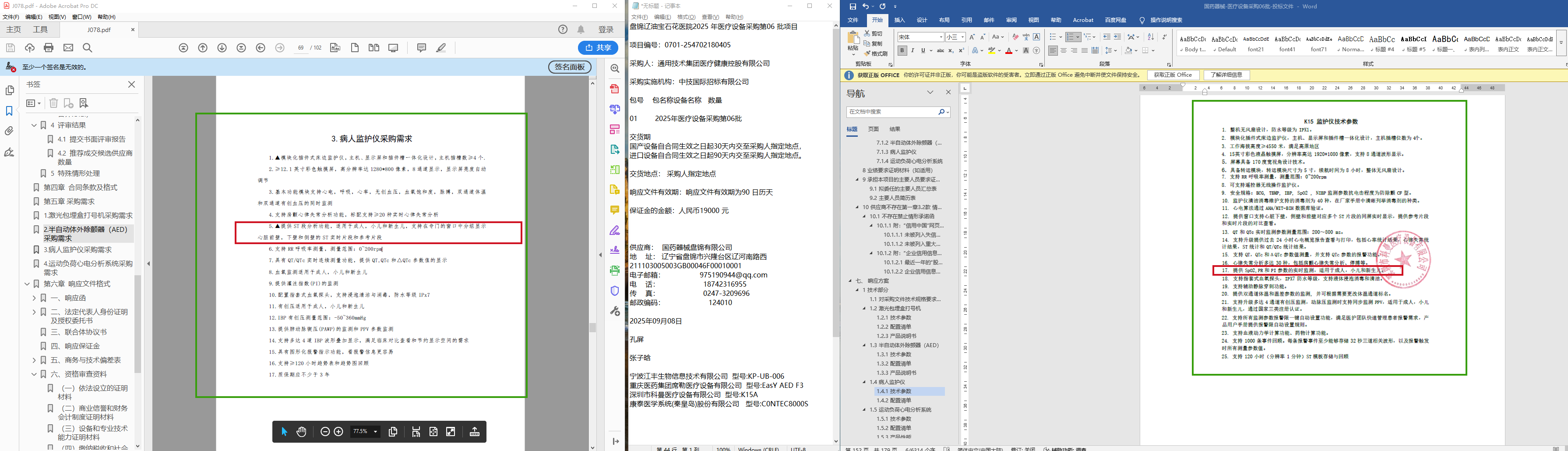The height and width of the screenshot is (451, 1568).
Task: Open the 签名面板 signature panel
Action: click(570, 67)
